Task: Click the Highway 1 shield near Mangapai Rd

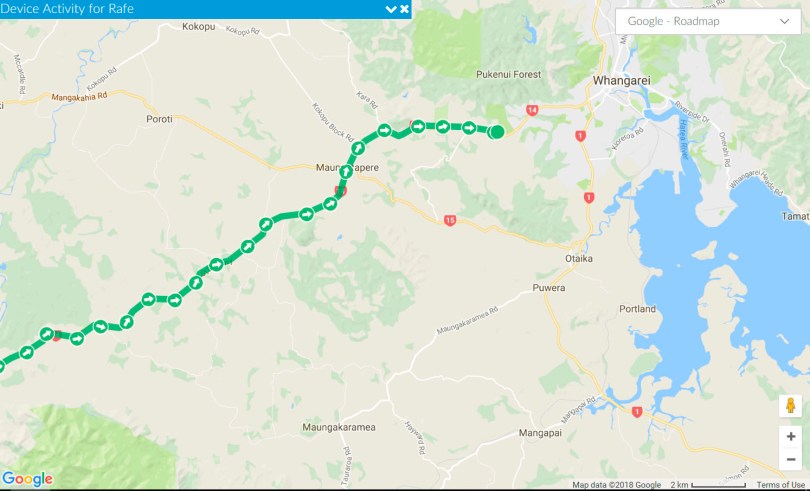Action: (637, 412)
